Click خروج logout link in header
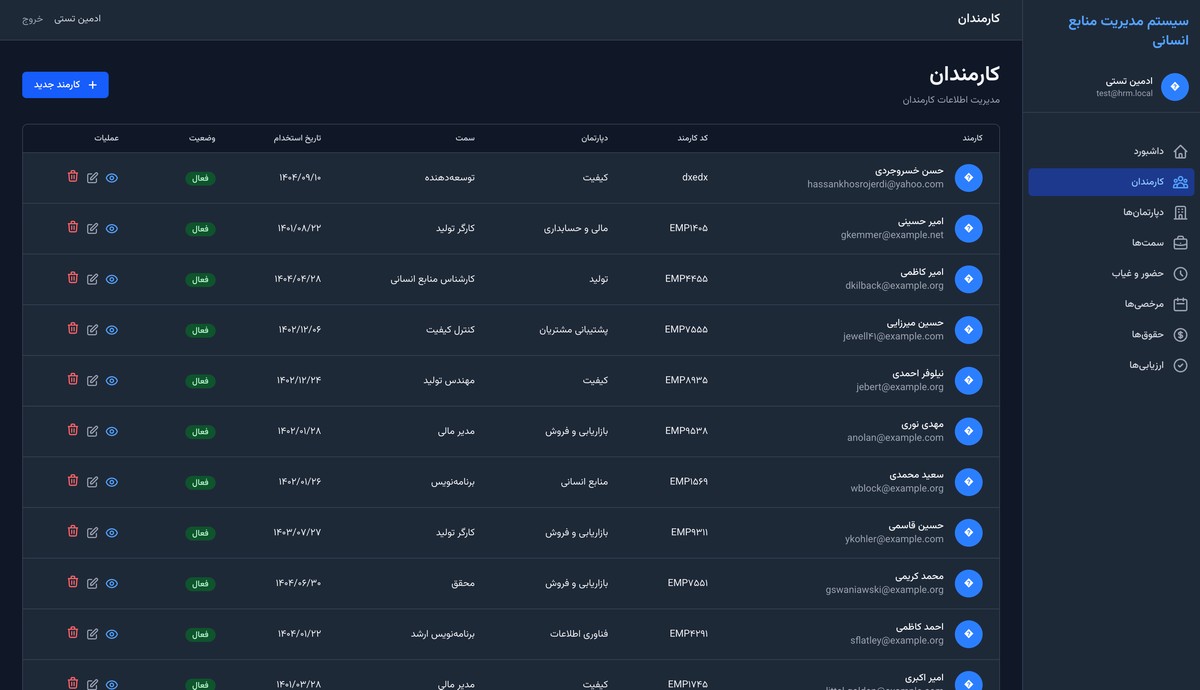 coord(33,19)
